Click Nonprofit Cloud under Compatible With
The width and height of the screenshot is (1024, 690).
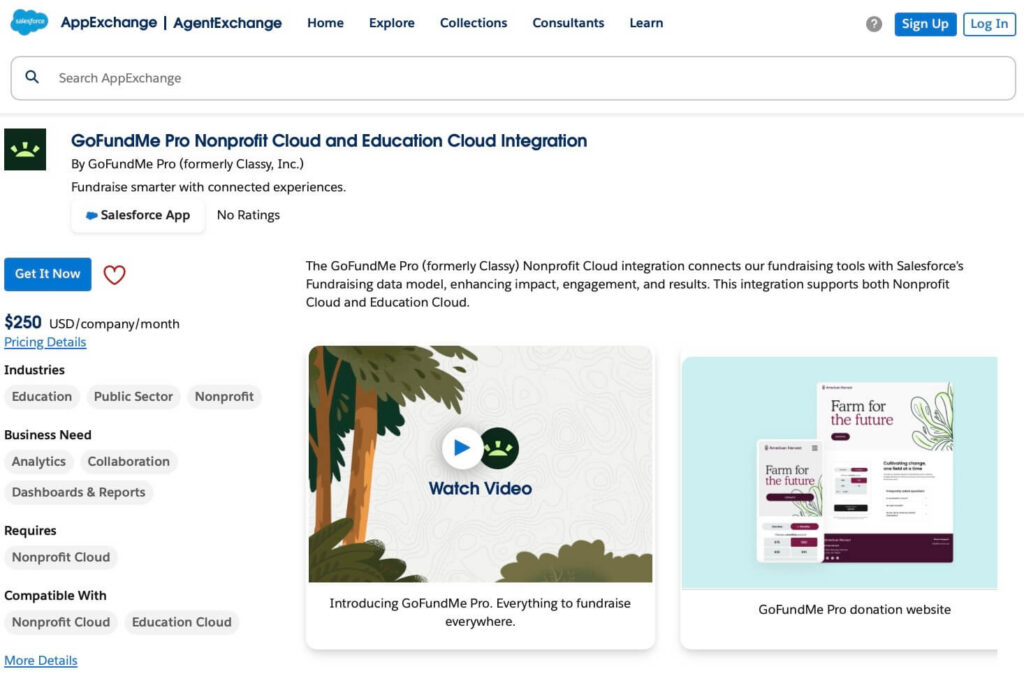click(61, 622)
